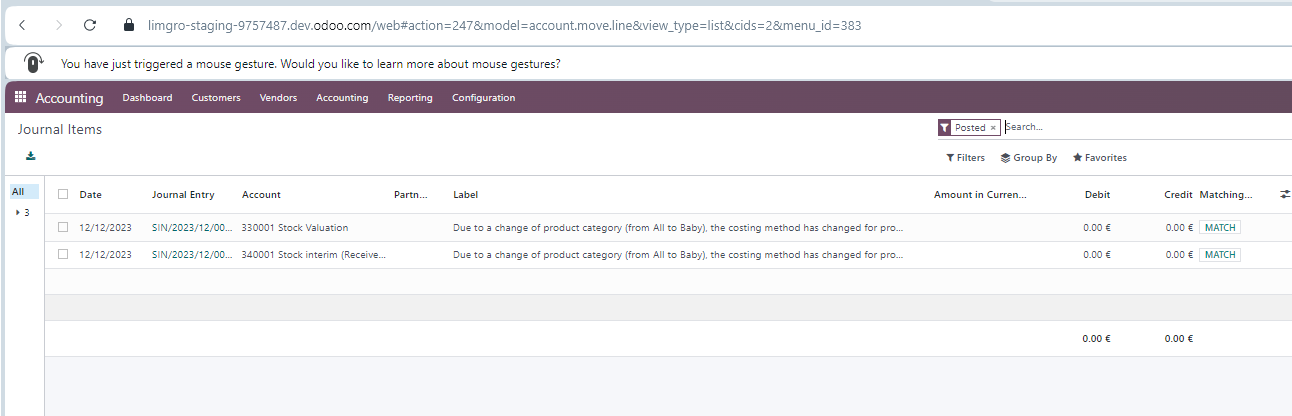The width and height of the screenshot is (1292, 416).
Task: Open the Group By dropdown
Action: click(x=1029, y=158)
